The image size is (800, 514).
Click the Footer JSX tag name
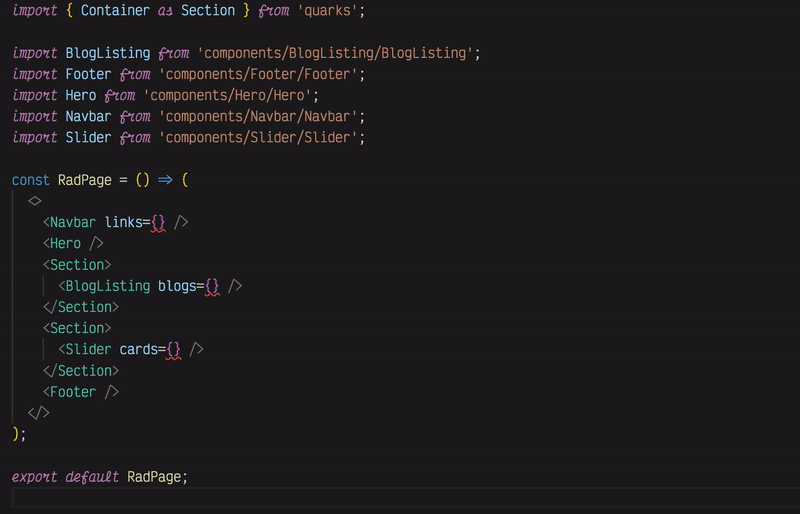pyautogui.click(x=73, y=392)
